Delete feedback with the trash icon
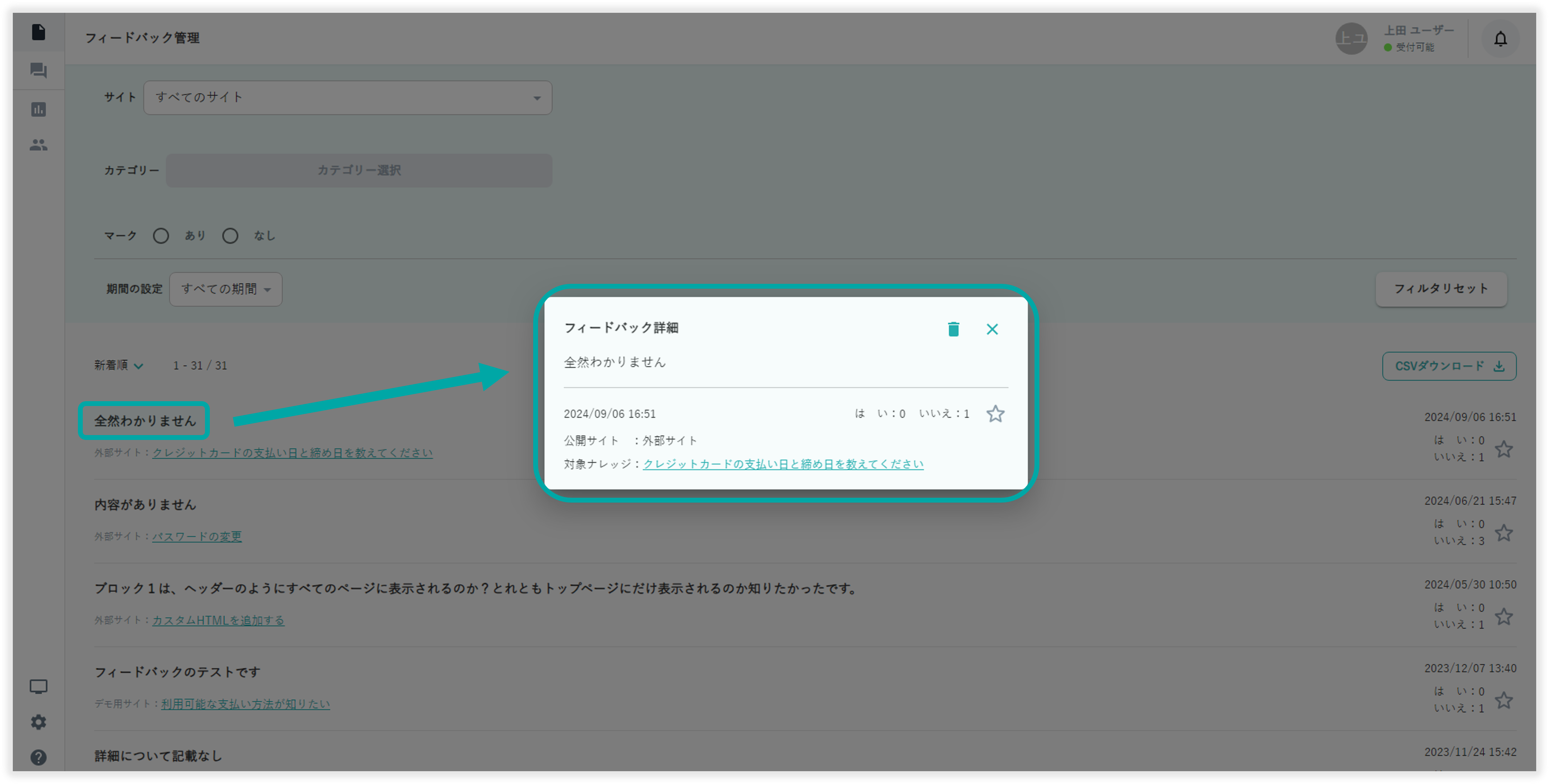 953,329
